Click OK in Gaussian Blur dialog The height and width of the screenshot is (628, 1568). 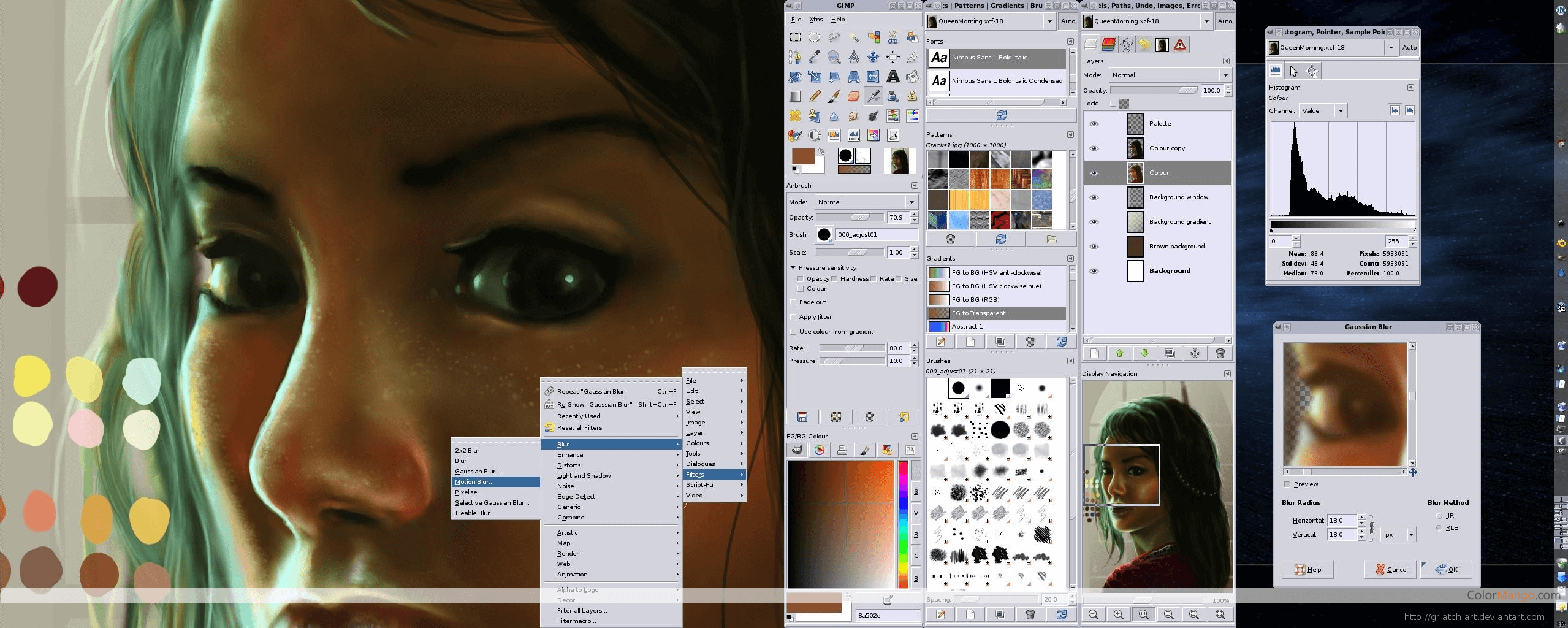pyautogui.click(x=1446, y=569)
